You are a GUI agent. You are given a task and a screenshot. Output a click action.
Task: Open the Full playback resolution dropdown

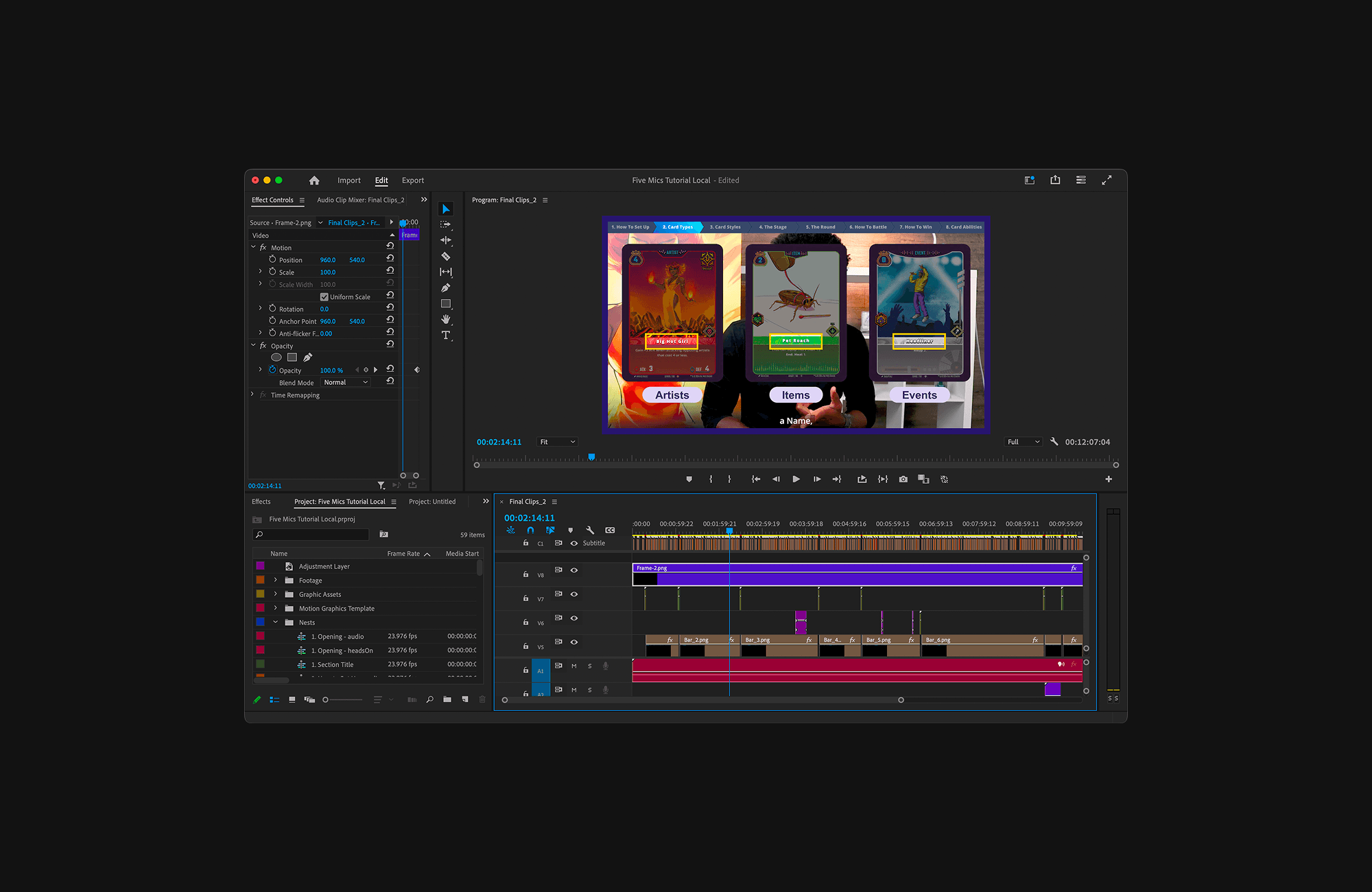(x=1024, y=442)
